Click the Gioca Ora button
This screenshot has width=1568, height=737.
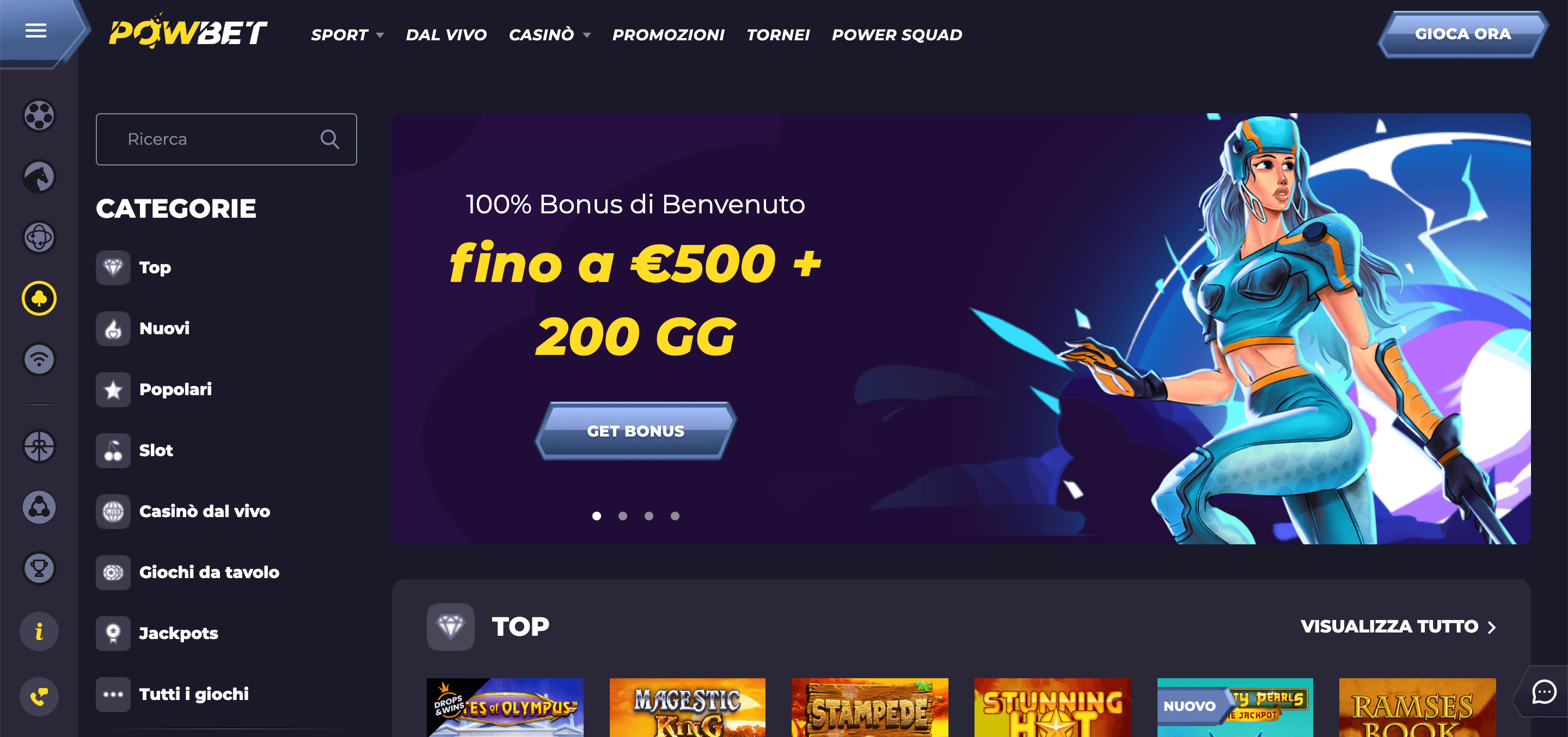tap(1463, 34)
